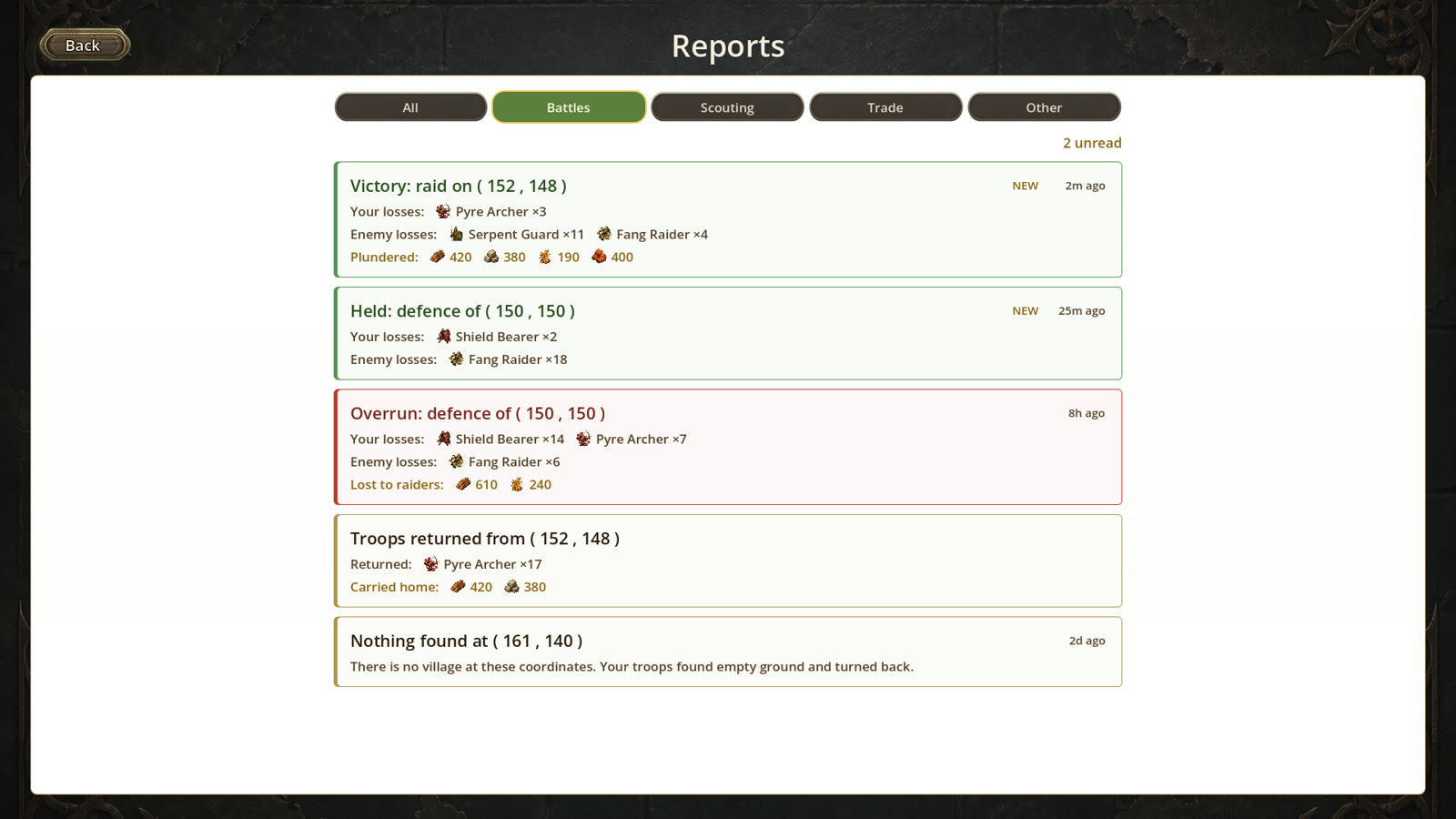Click Fang Raider ×18 icon in Held report
Viewport: 1456px width, 819px height.
click(456, 359)
